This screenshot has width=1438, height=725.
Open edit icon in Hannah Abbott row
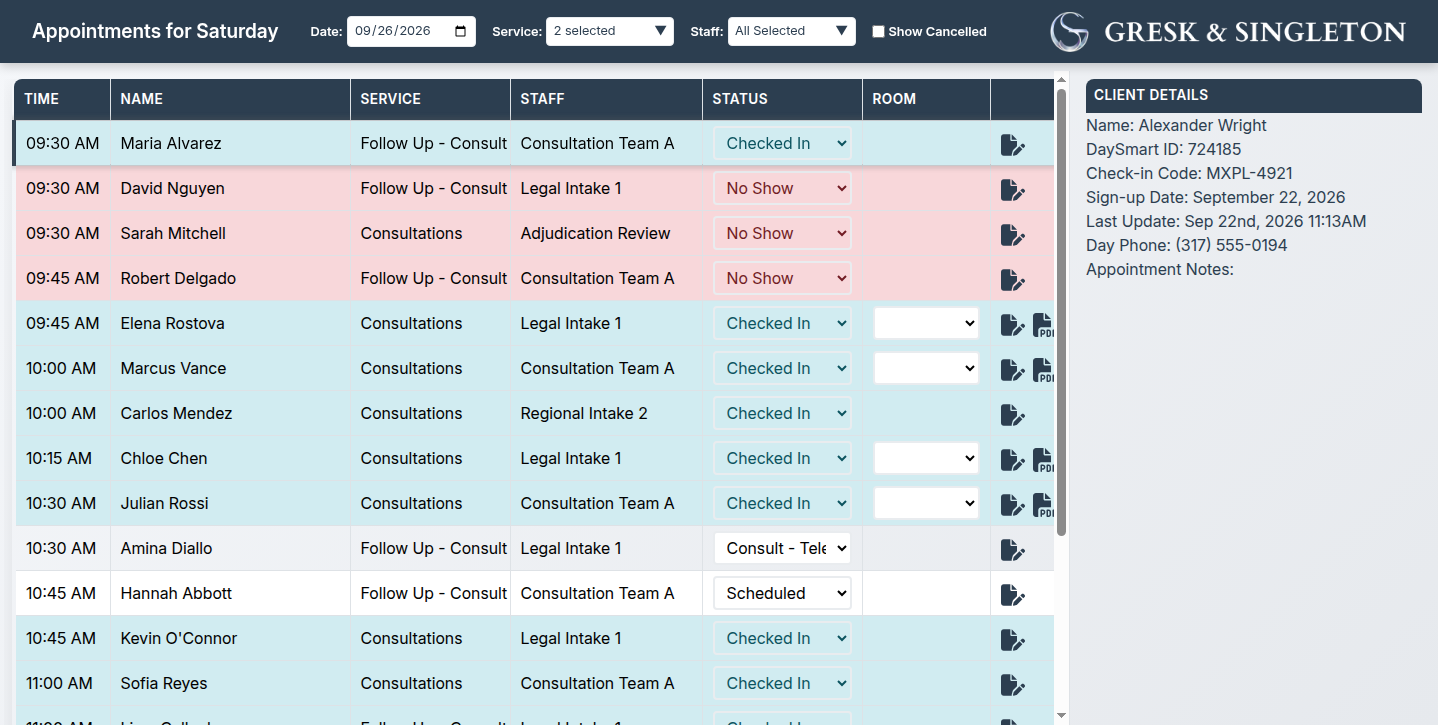(1013, 594)
